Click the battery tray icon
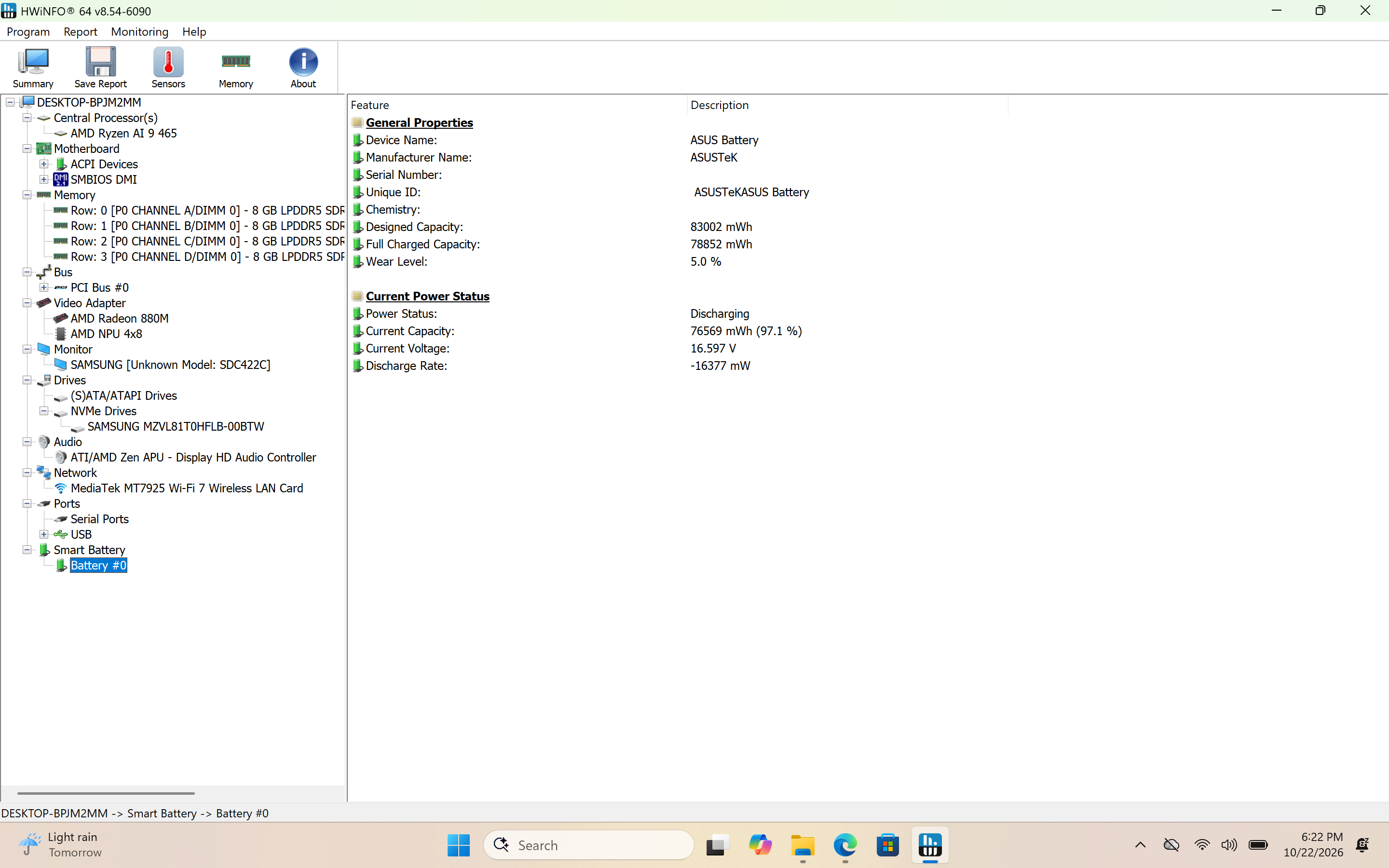The image size is (1389, 868). click(1258, 845)
